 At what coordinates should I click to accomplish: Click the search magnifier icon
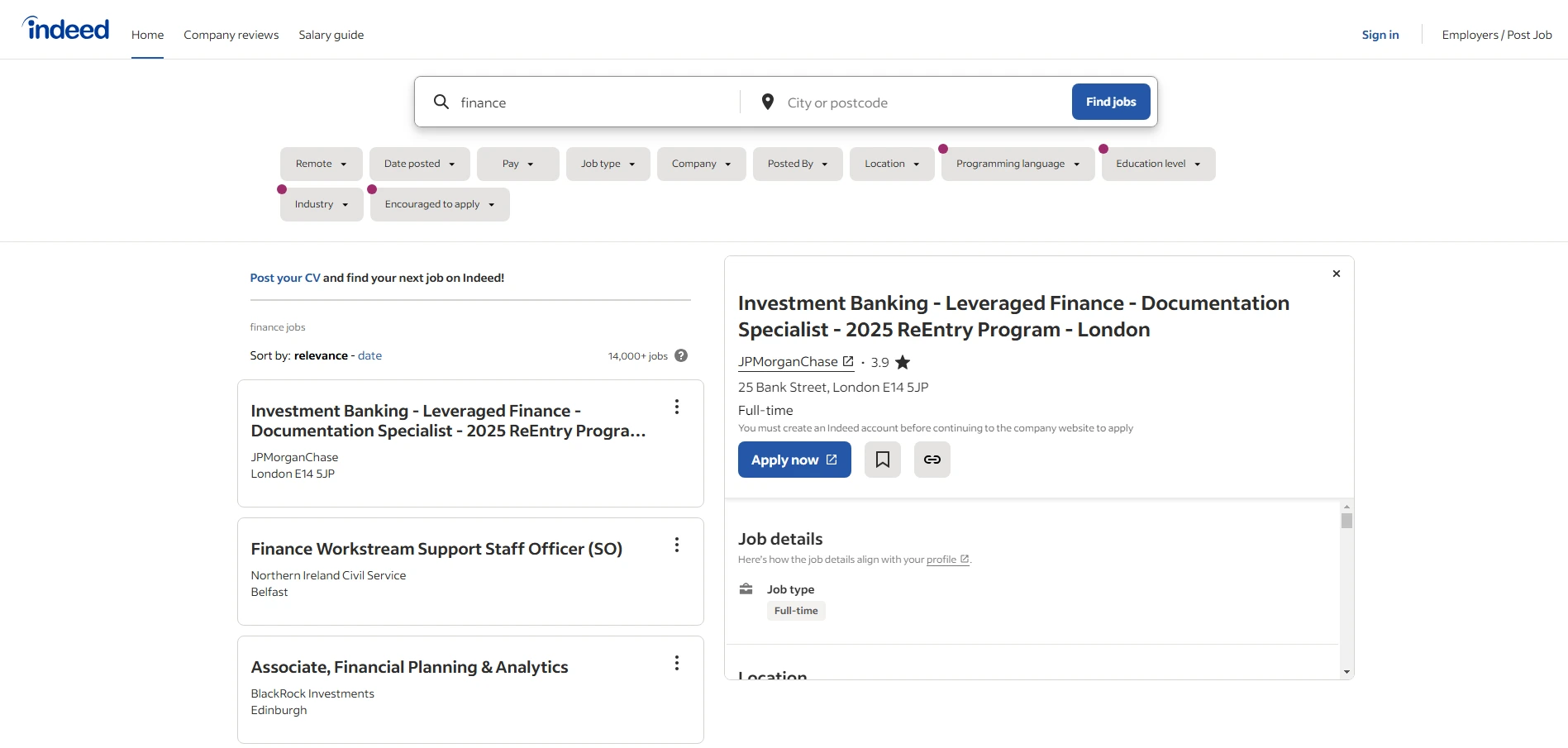click(441, 101)
